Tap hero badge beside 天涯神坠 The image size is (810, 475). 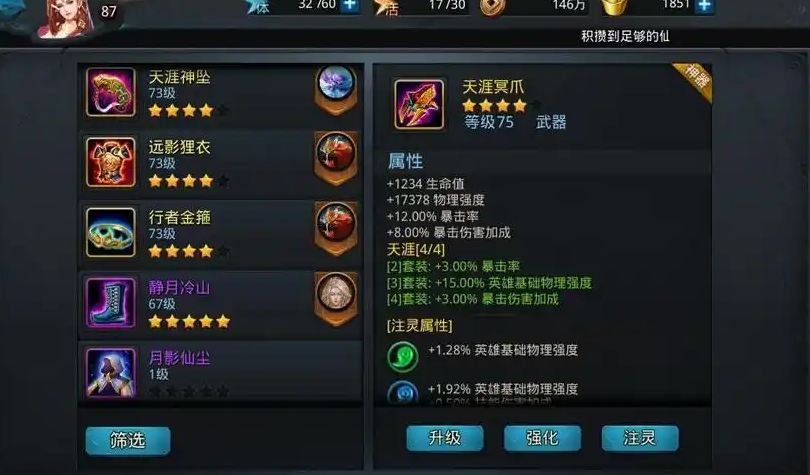coord(336,90)
